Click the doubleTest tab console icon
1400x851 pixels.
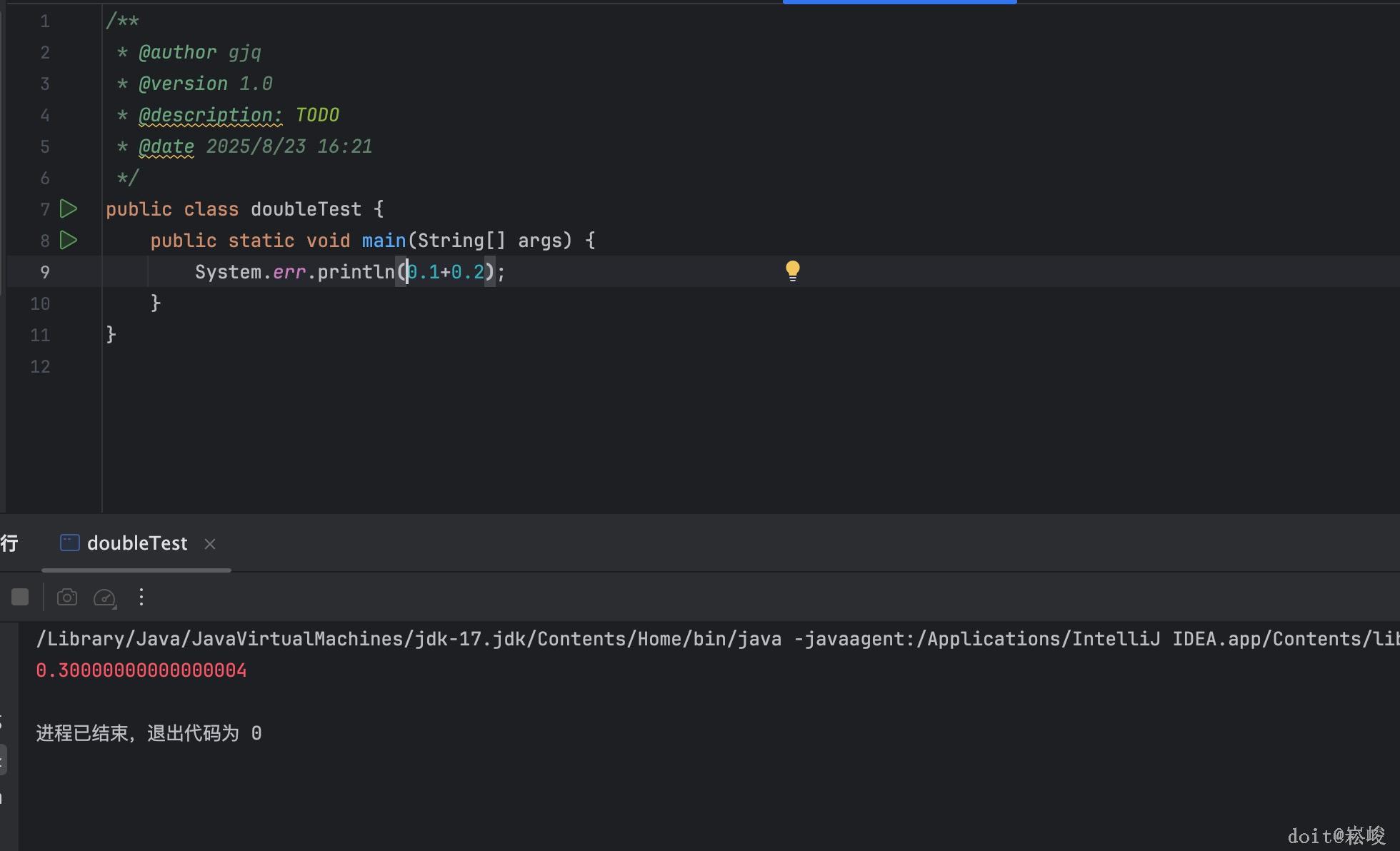(x=69, y=543)
